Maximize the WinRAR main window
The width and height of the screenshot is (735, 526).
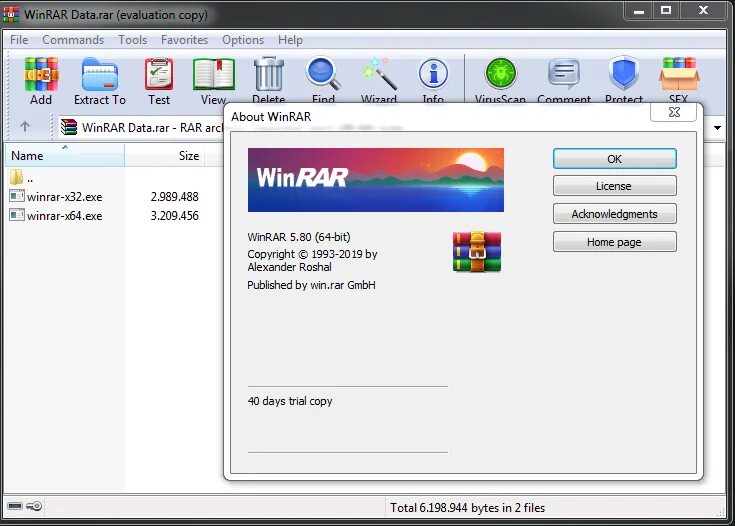666,11
